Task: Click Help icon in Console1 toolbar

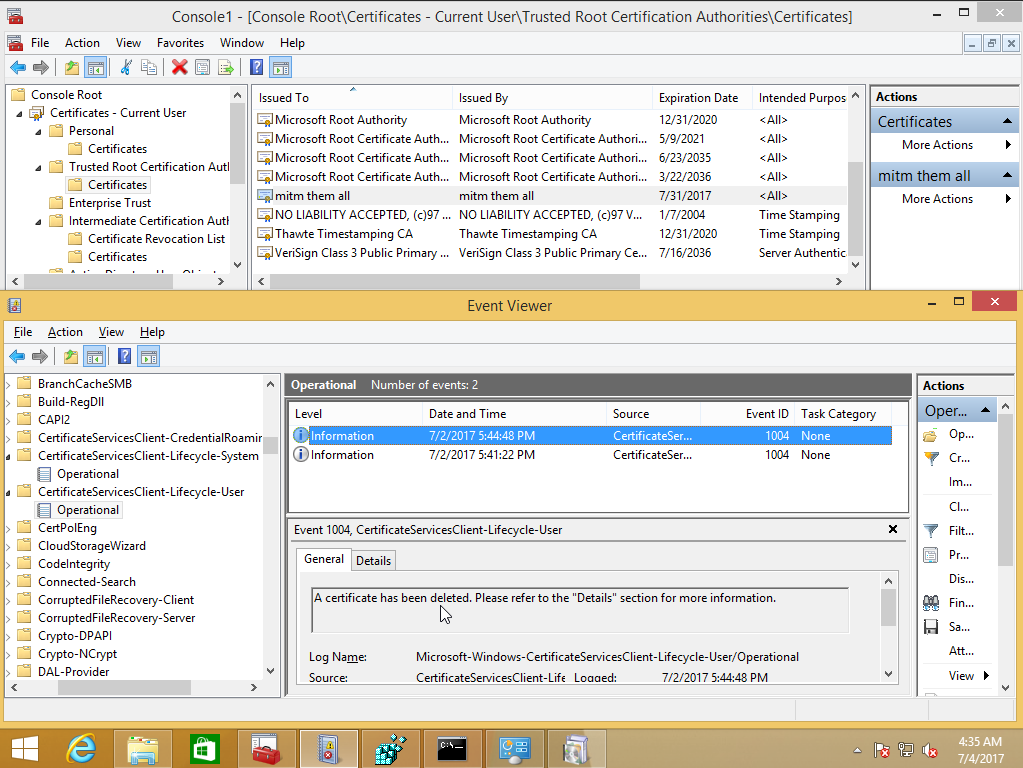Action: coord(256,67)
